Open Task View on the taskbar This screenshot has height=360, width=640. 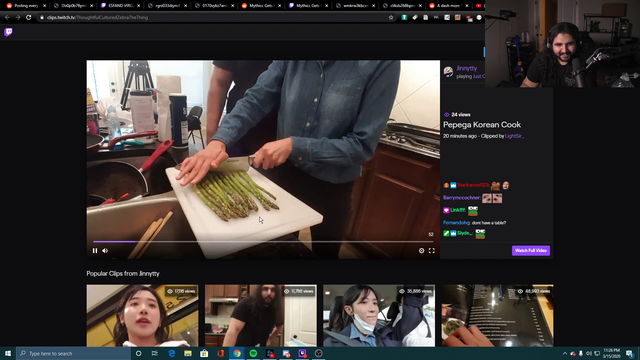tap(155, 353)
